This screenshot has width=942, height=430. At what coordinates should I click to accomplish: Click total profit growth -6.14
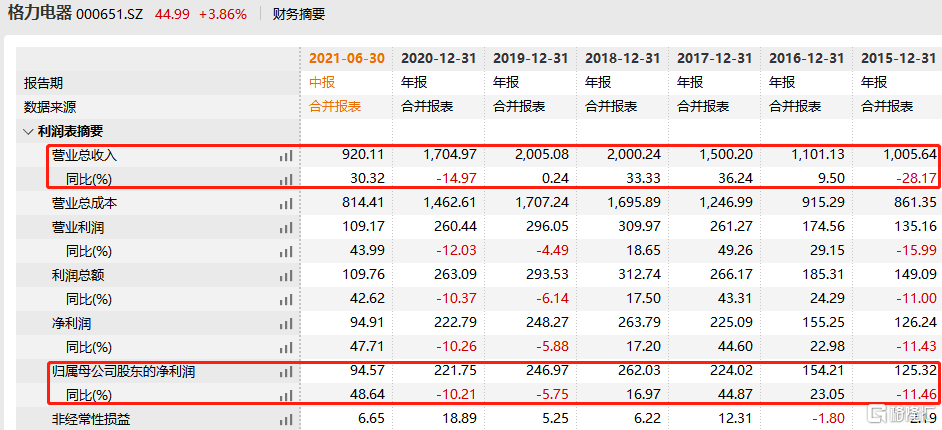click(x=551, y=298)
